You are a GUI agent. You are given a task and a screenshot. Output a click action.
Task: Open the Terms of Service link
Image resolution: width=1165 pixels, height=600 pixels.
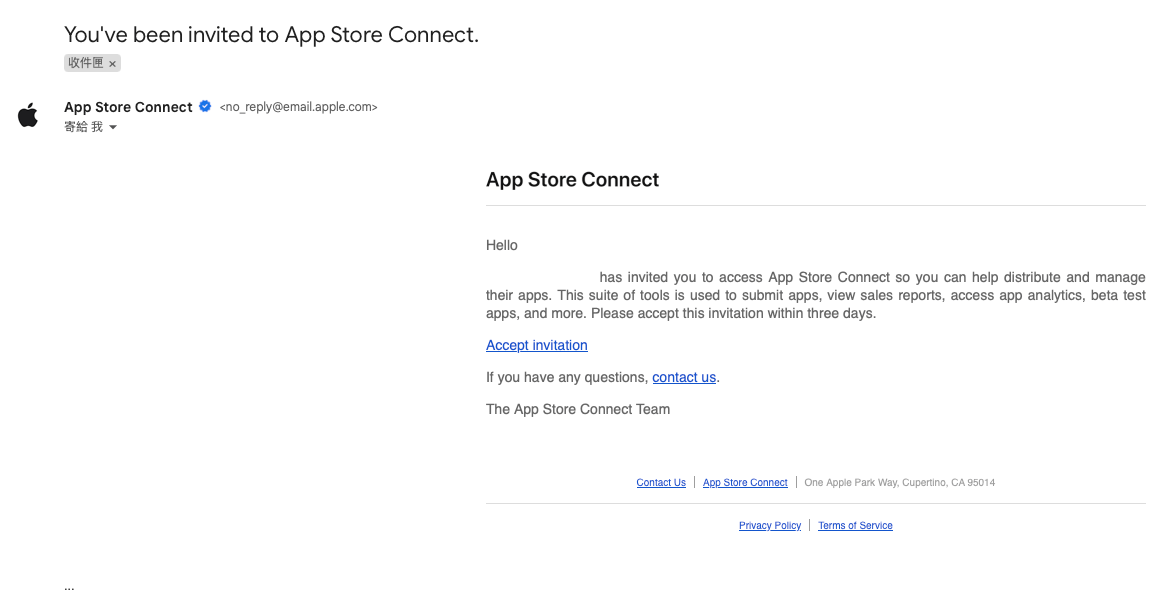(855, 526)
